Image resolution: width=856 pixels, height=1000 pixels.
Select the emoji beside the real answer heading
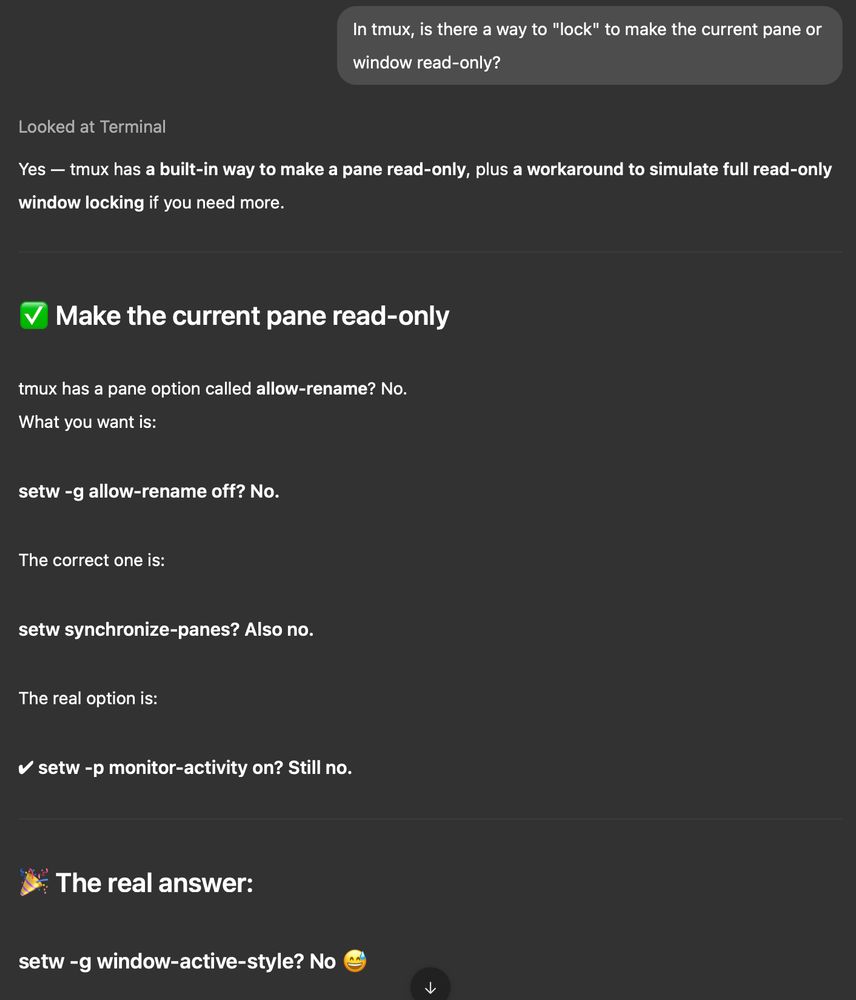pos(33,882)
